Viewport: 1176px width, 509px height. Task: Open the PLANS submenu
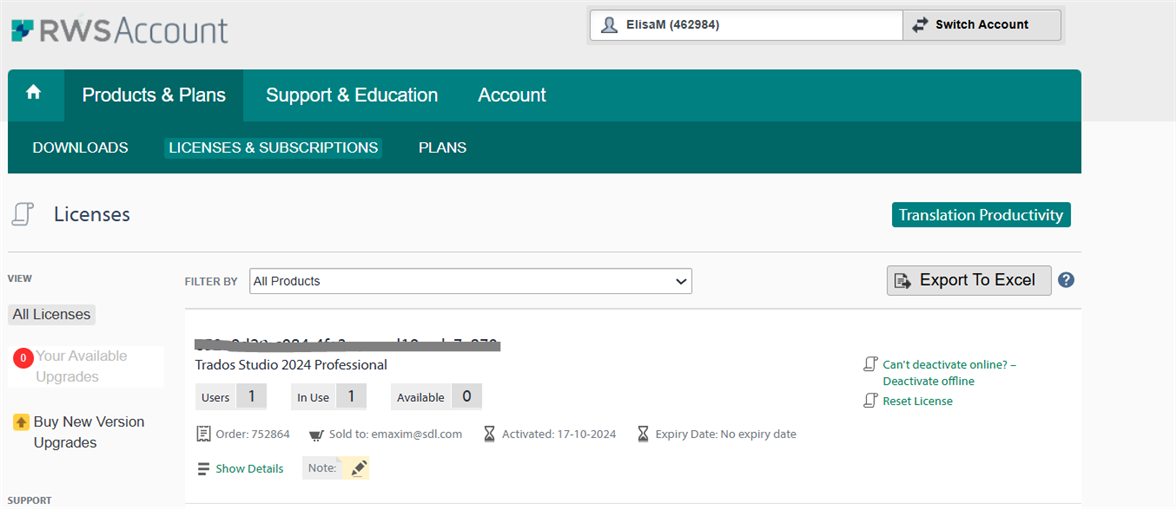coord(442,148)
